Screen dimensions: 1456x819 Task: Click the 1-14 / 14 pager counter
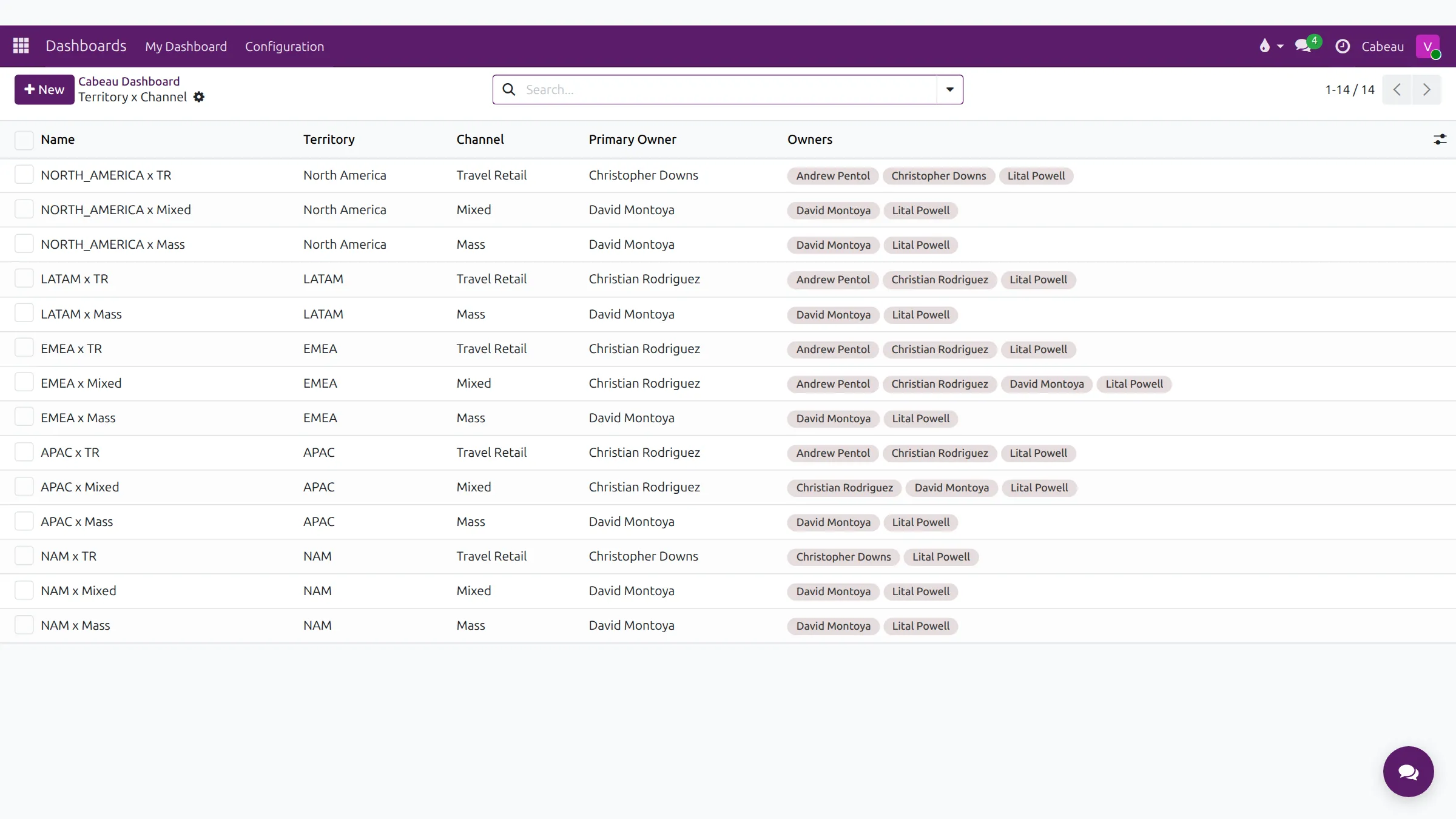tap(1350, 90)
